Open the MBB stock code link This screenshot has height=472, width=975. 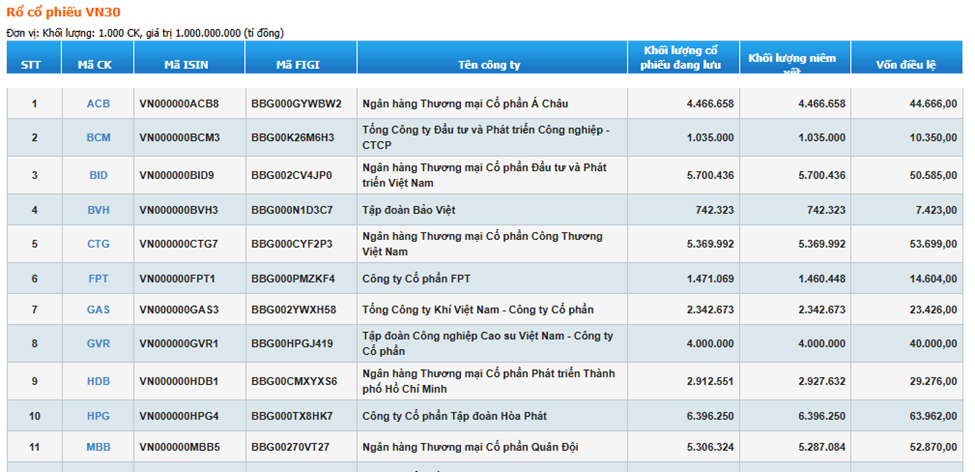pyautogui.click(x=98, y=447)
